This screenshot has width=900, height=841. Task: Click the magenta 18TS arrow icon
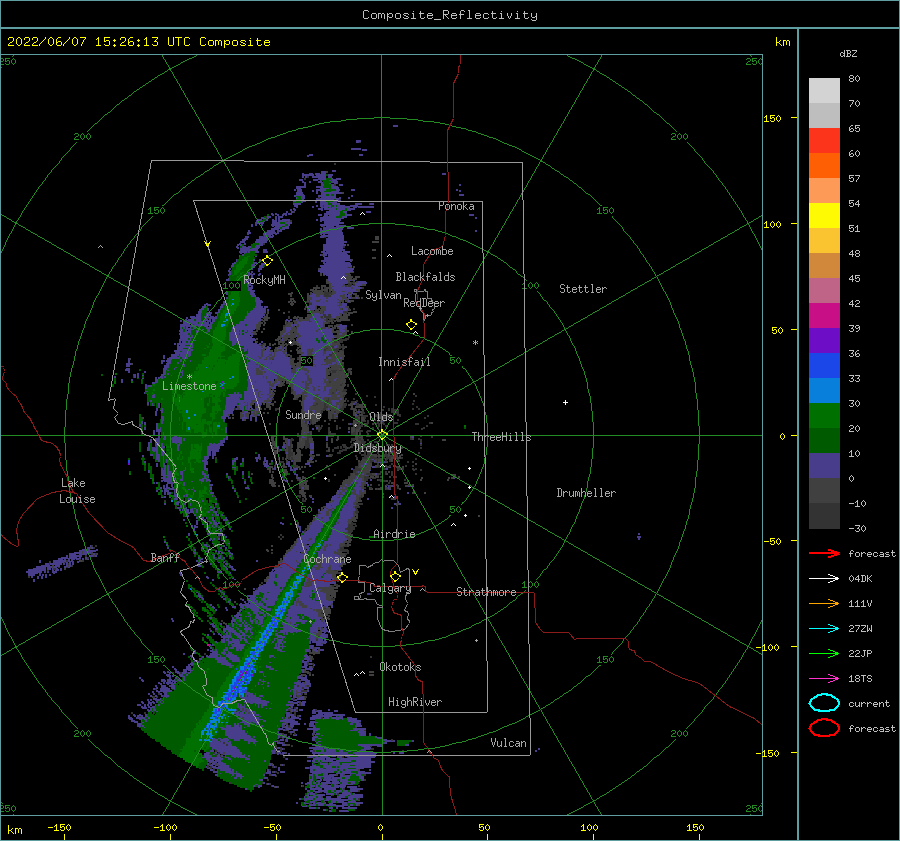pyautogui.click(x=824, y=679)
